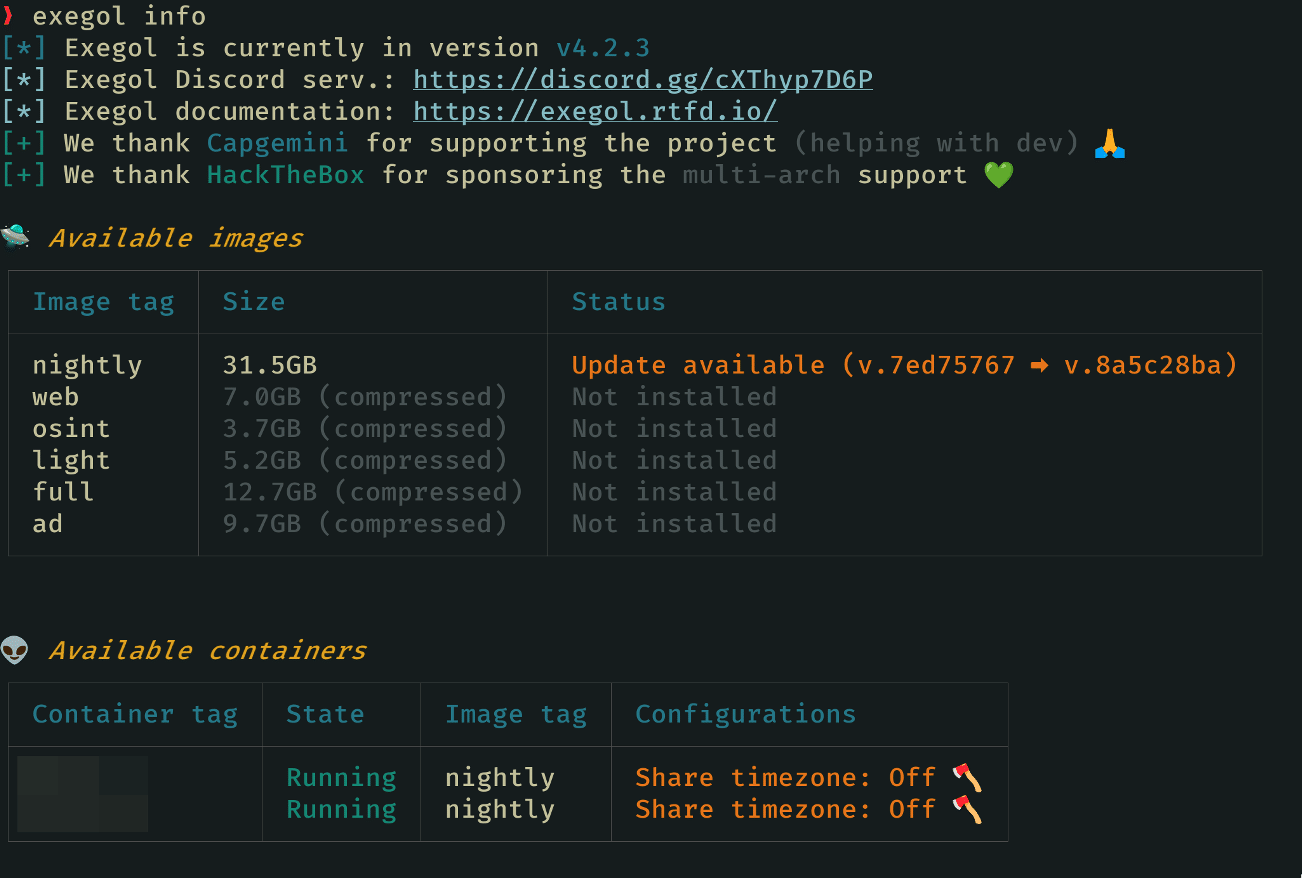This screenshot has height=878, width=1302.
Task: Open the Exegol Discord server link
Action: tap(643, 80)
